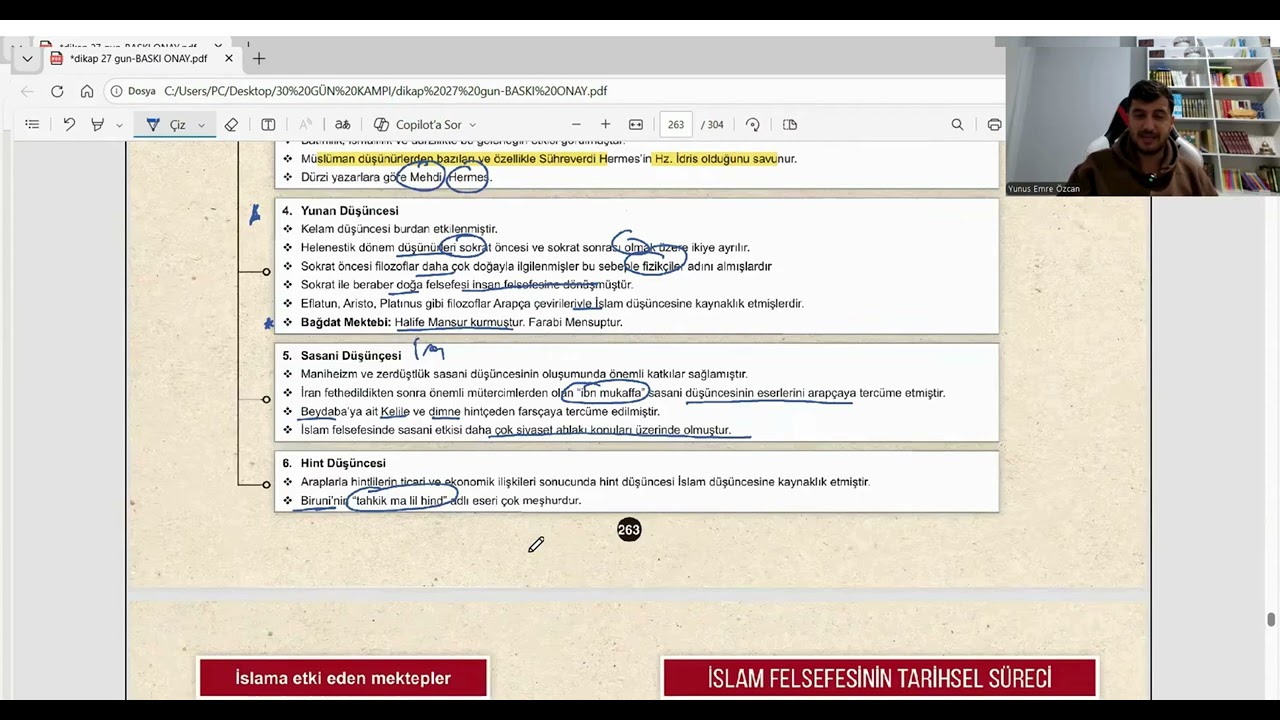Screen dimensions: 1280x720
Task: Click the vertical scrollbar thumb
Action: tap(1271, 620)
